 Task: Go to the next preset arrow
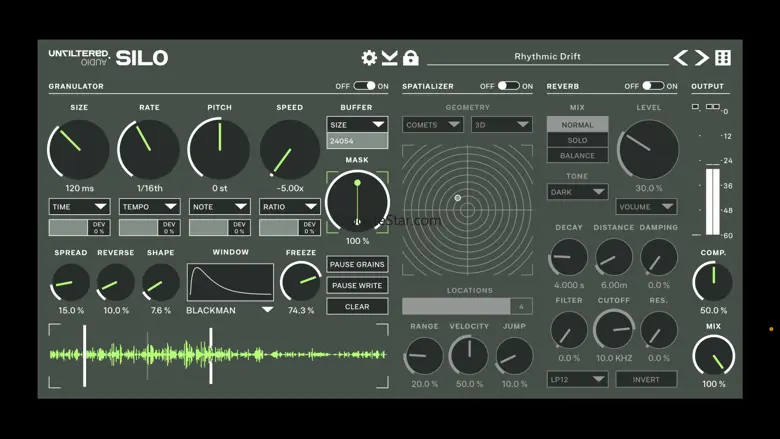pyautogui.click(x=702, y=58)
